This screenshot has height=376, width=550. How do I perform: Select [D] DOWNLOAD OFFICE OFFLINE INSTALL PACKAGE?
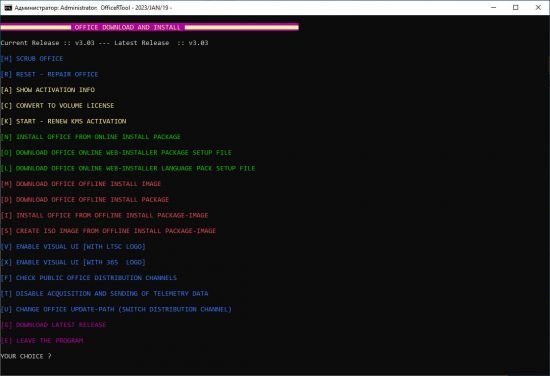coord(85,200)
